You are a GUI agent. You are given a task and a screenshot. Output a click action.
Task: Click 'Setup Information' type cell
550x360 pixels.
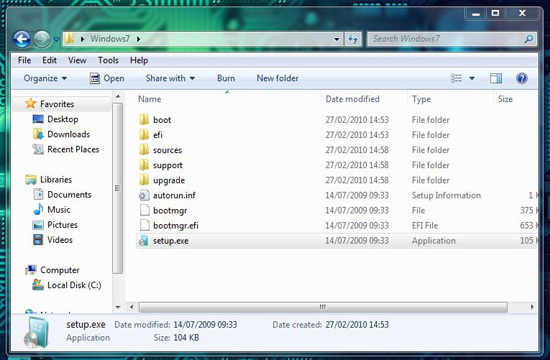(x=446, y=195)
